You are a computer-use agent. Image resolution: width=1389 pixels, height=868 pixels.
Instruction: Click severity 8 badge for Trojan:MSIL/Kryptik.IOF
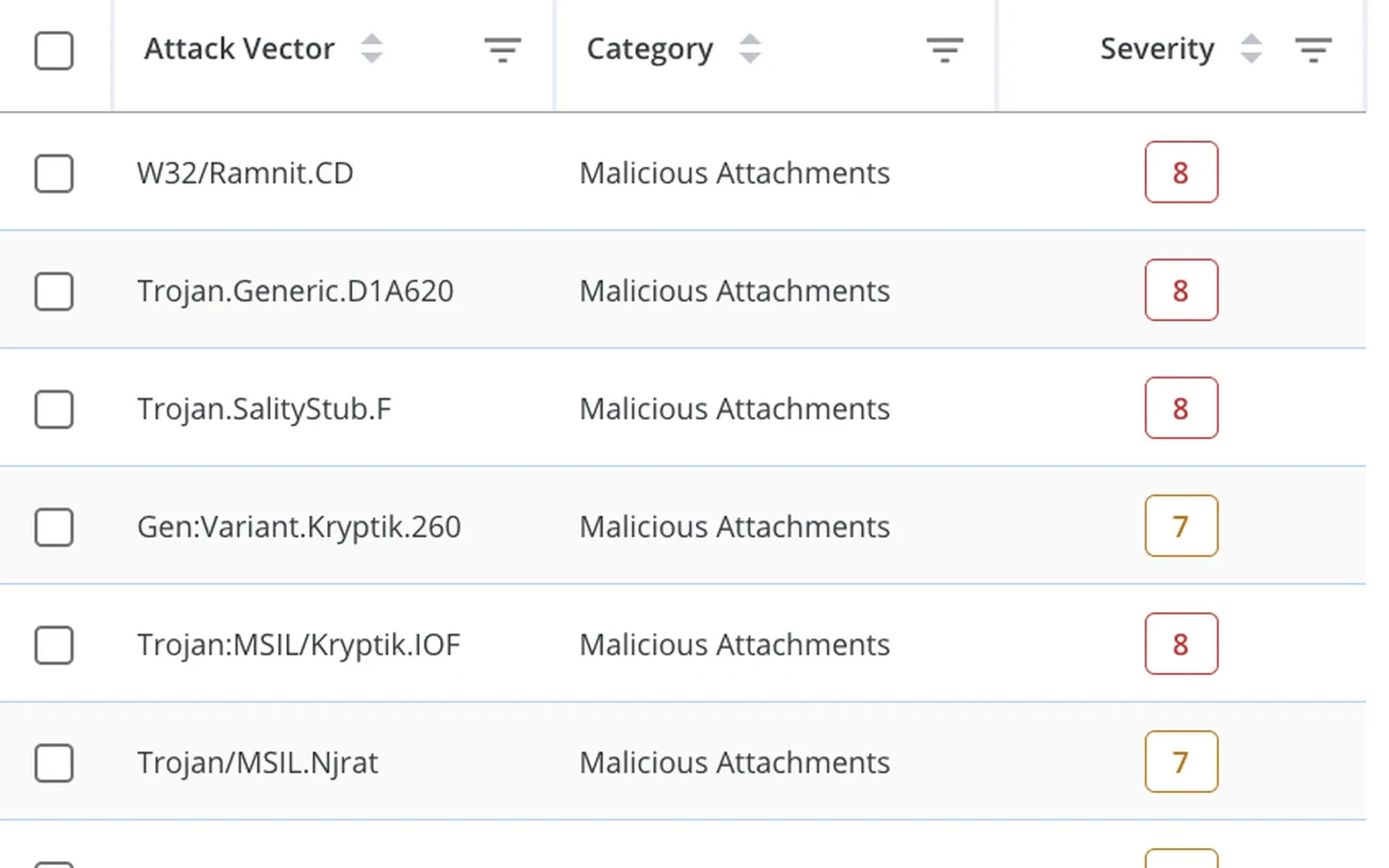pyautogui.click(x=1181, y=644)
